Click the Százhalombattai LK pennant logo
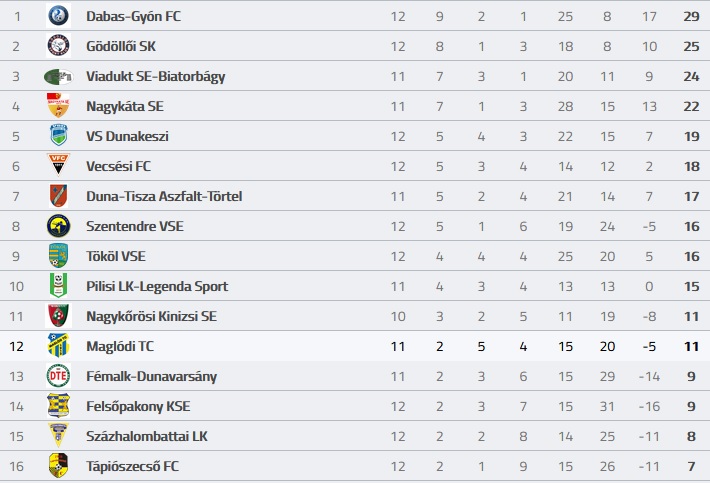Viewport: 710px width, 483px height. click(x=58, y=435)
